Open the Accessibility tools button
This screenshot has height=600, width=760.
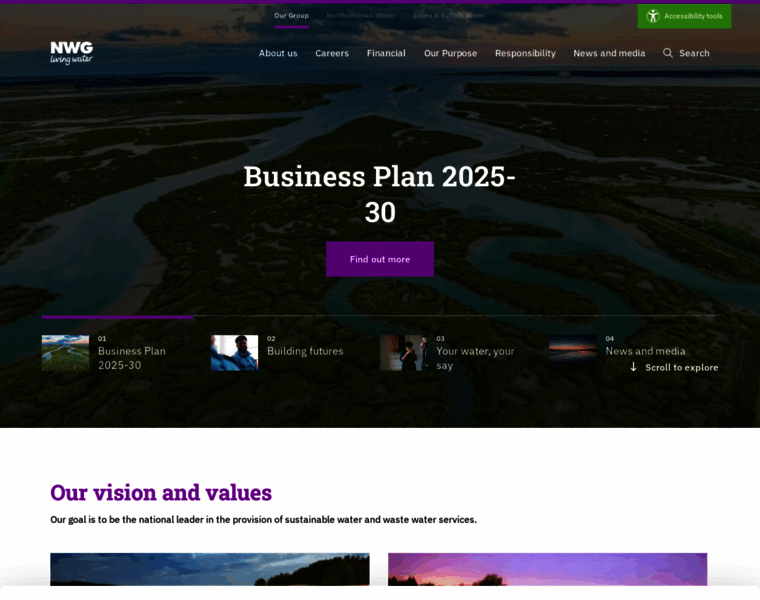[684, 16]
